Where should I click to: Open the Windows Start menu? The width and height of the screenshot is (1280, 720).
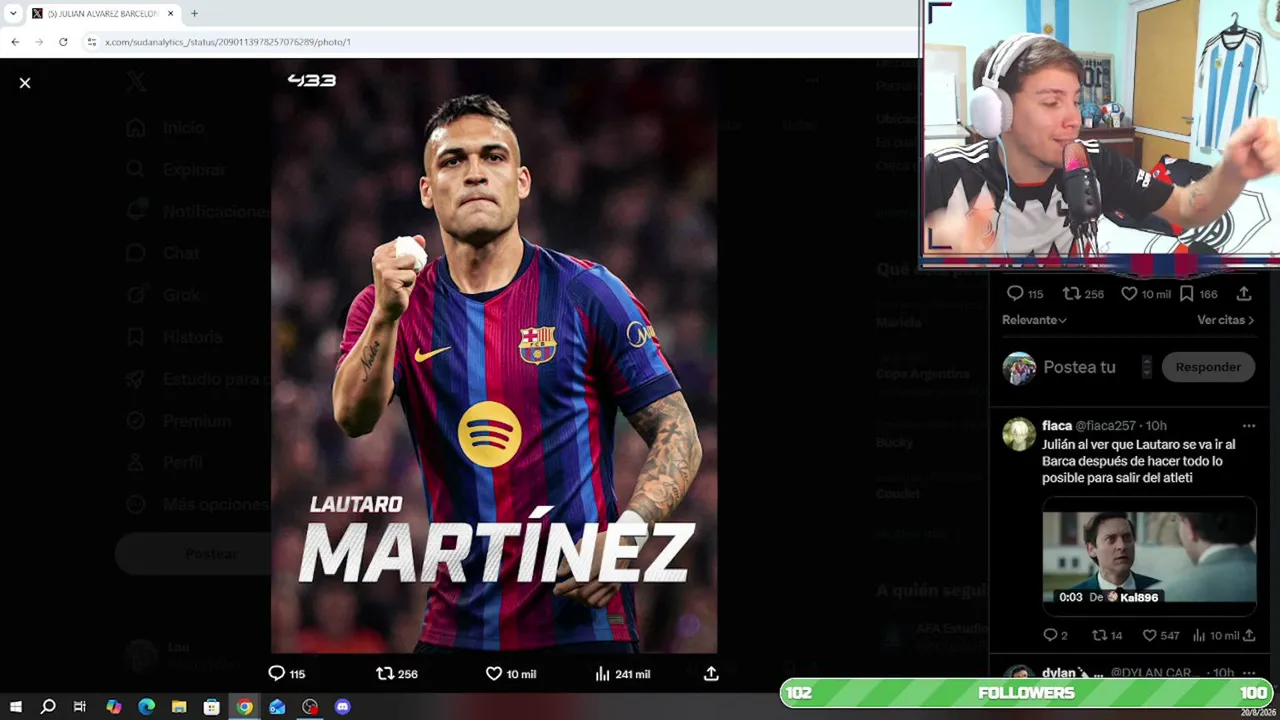pyautogui.click(x=15, y=707)
